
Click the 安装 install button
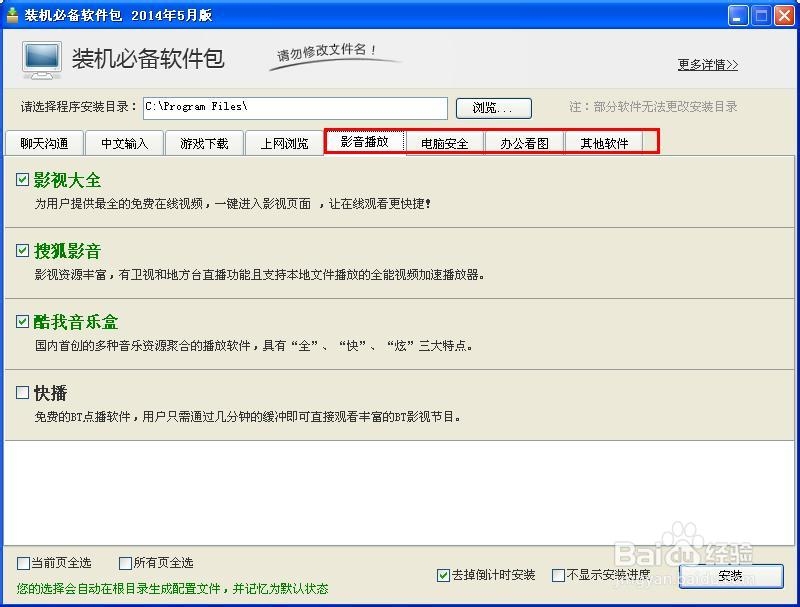tap(731, 576)
